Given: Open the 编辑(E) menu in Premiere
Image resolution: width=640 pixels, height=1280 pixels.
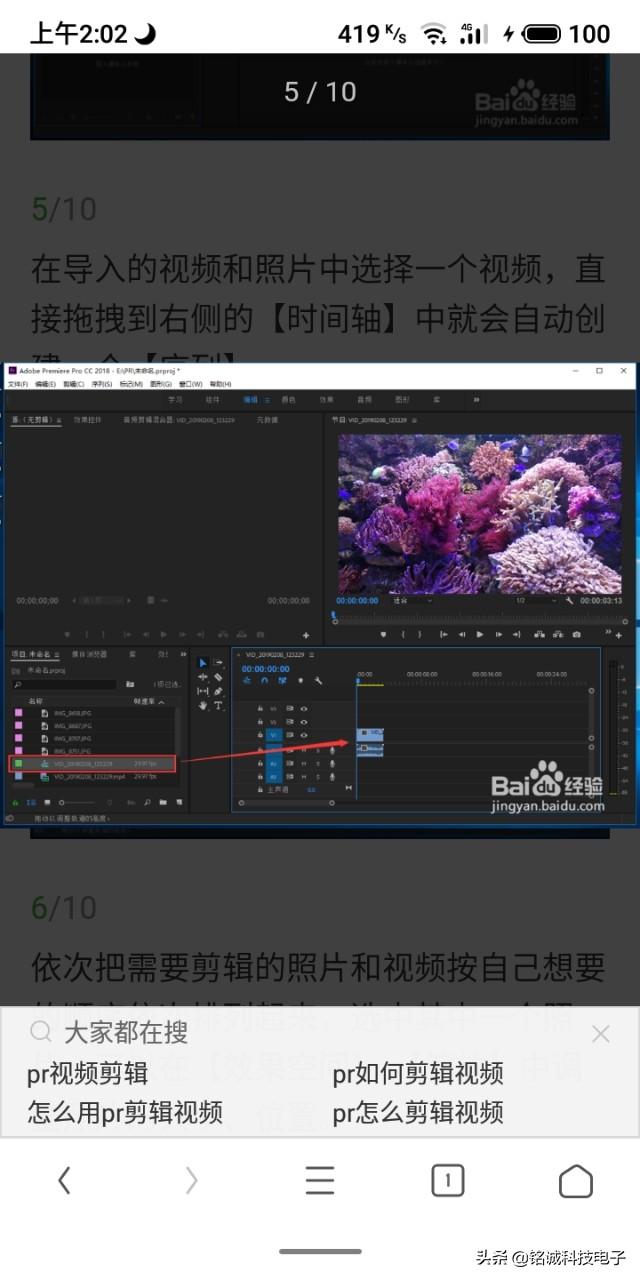Looking at the screenshot, I should 45,384.
